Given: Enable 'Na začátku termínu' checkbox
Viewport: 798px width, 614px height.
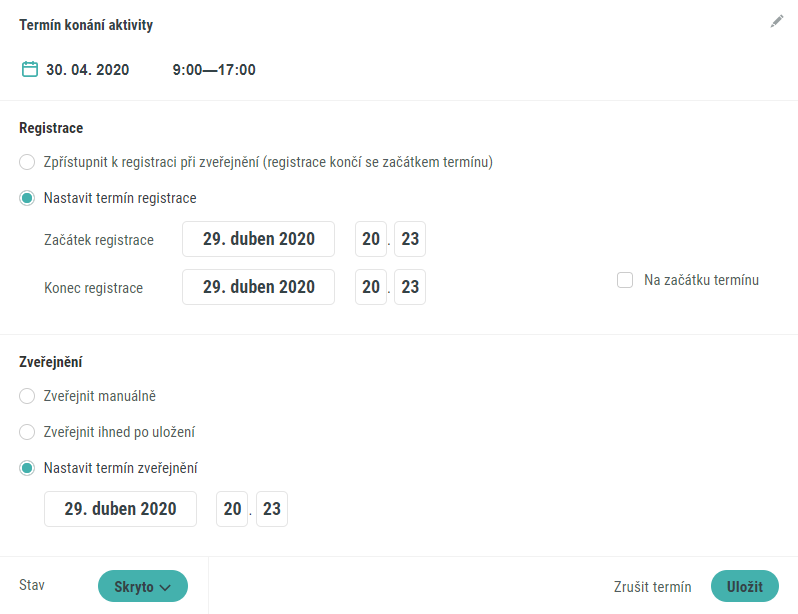Looking at the screenshot, I should pyautogui.click(x=625, y=280).
